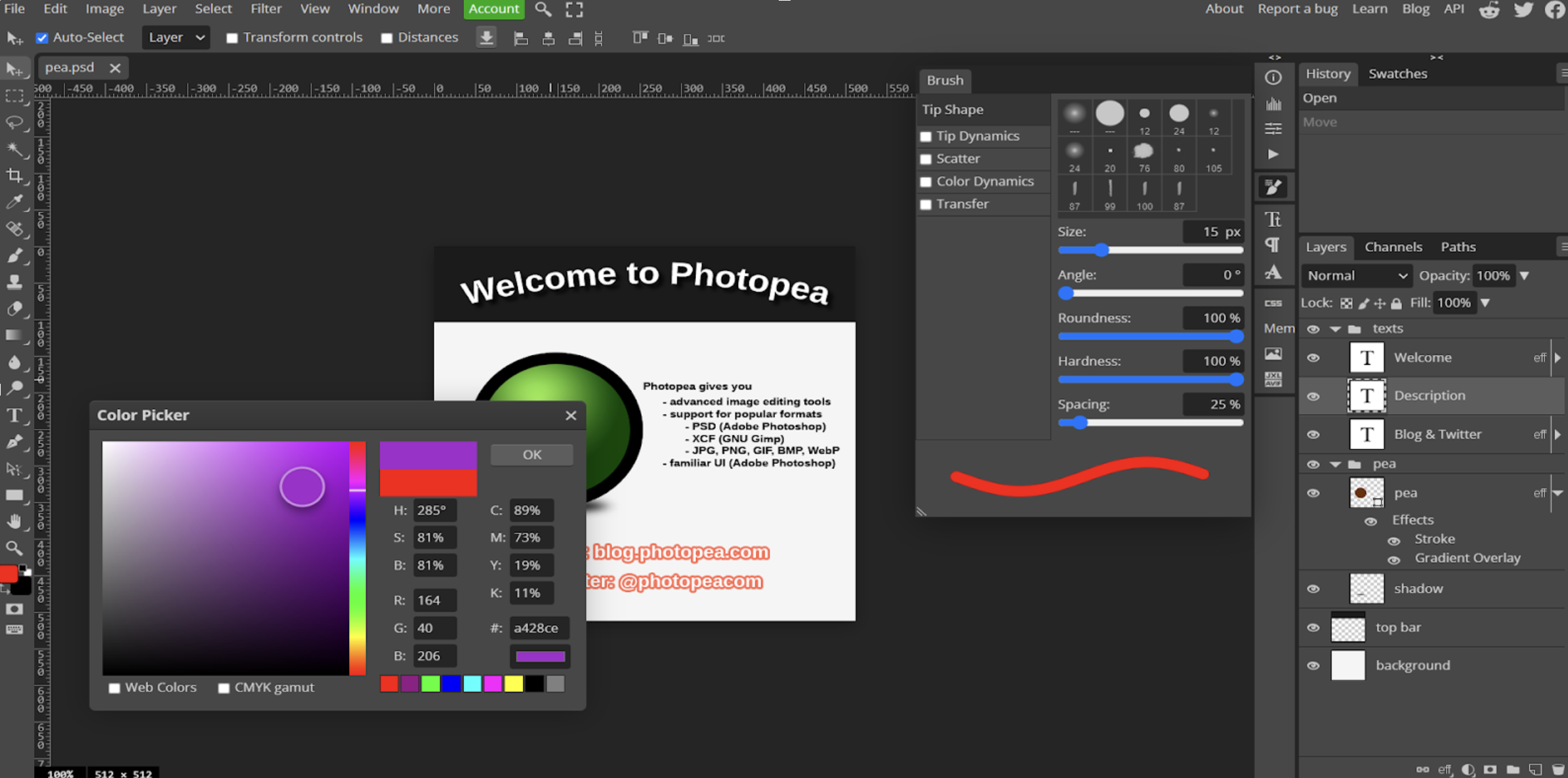This screenshot has height=778, width=1568.
Task: Switch to the Swatches tab
Action: [x=1397, y=73]
